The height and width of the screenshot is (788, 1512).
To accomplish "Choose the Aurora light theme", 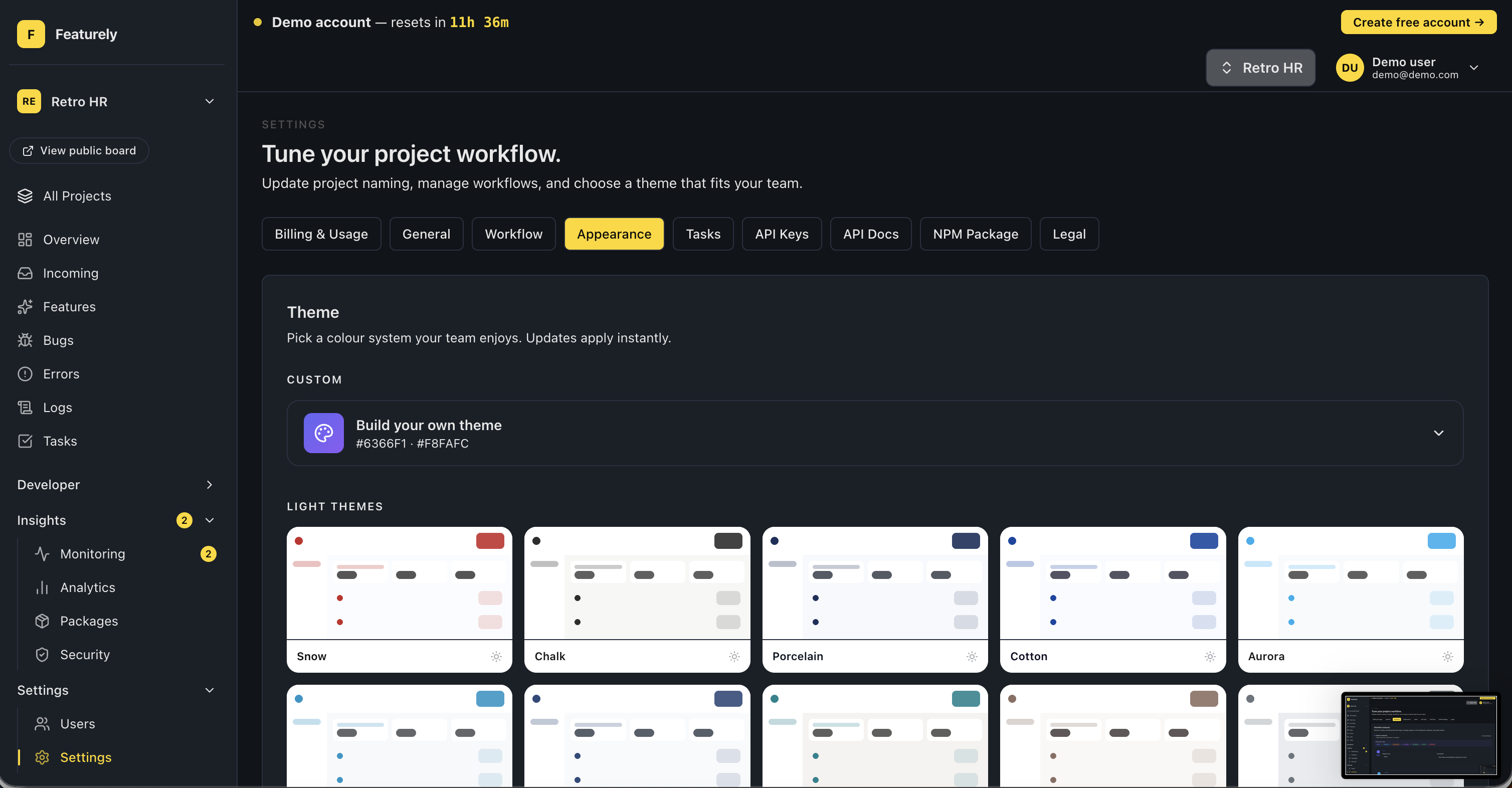I will (x=1350, y=599).
